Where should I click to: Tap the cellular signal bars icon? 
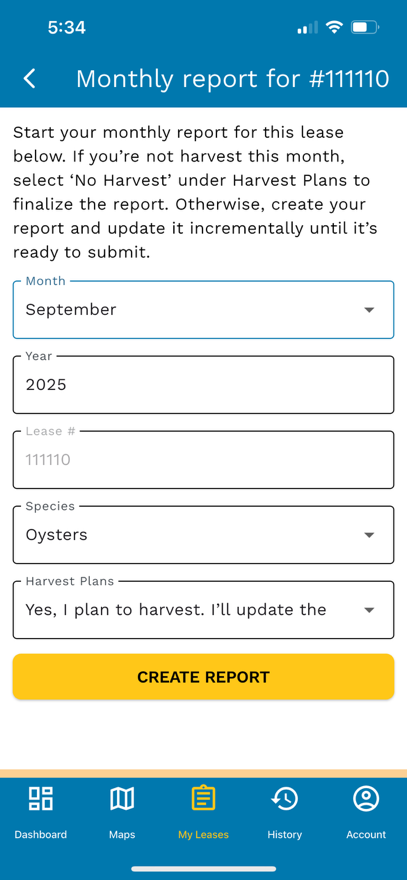(x=308, y=28)
